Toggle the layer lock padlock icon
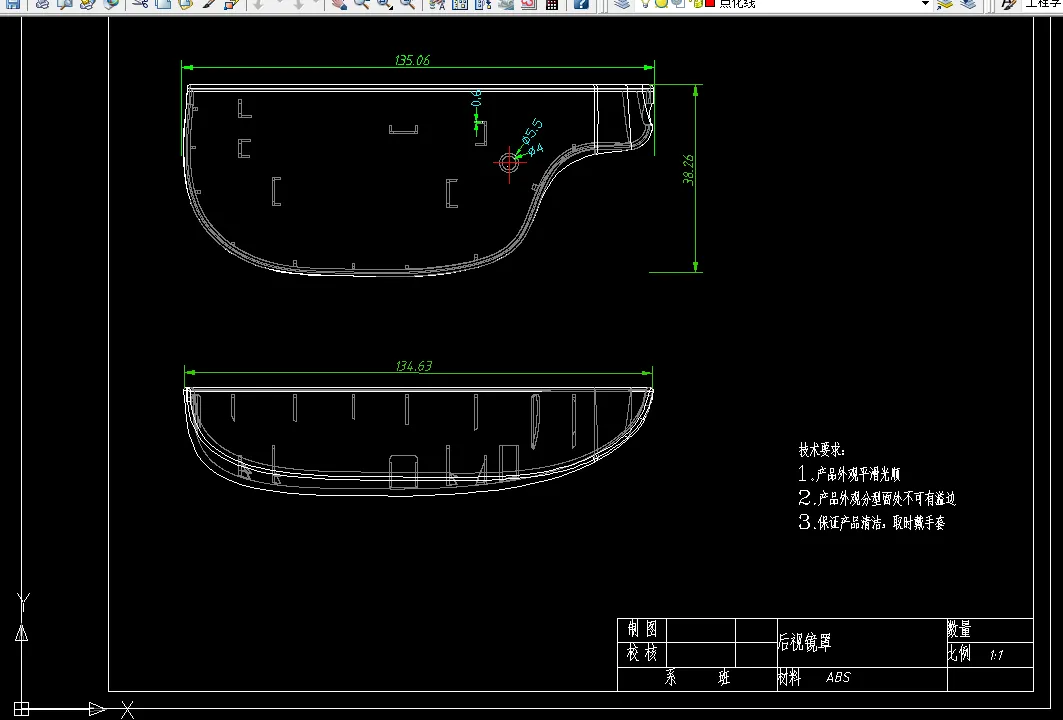This screenshot has width=1063, height=720. pos(697,3)
